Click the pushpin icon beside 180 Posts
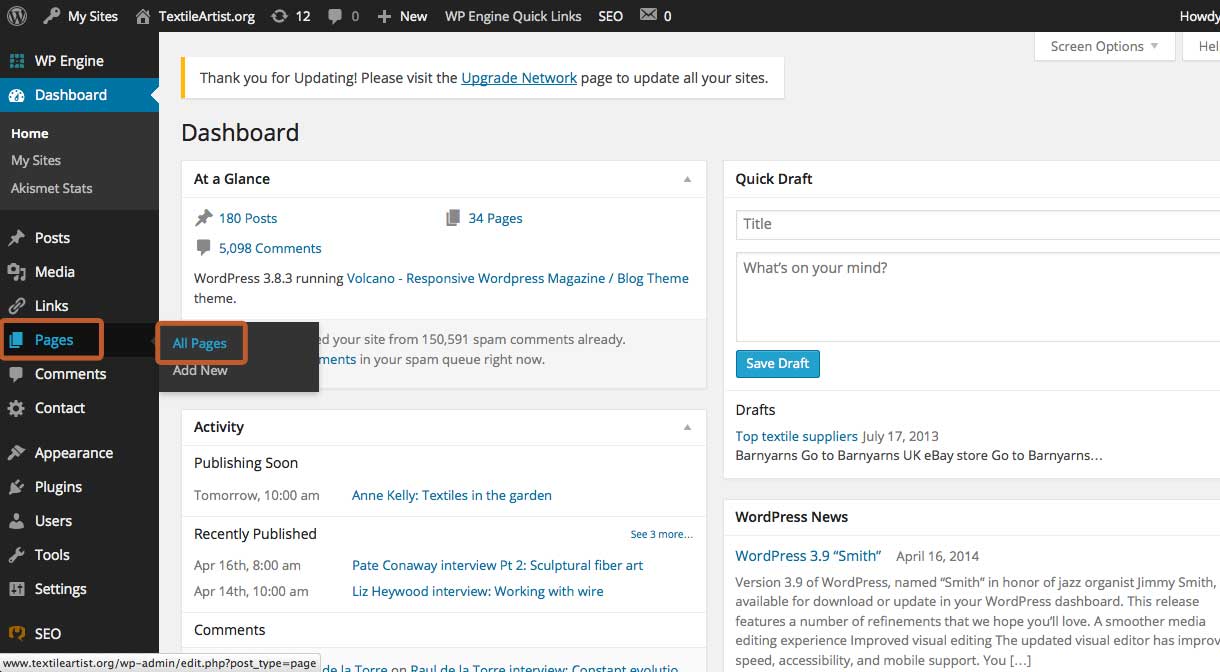This screenshot has height=672, width=1220. click(204, 218)
